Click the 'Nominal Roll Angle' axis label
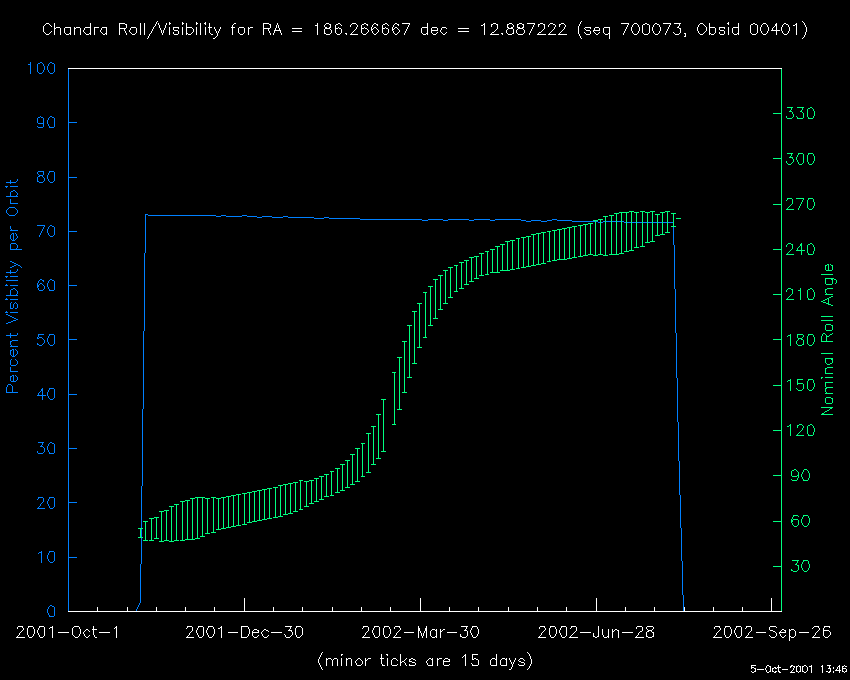 coord(828,340)
